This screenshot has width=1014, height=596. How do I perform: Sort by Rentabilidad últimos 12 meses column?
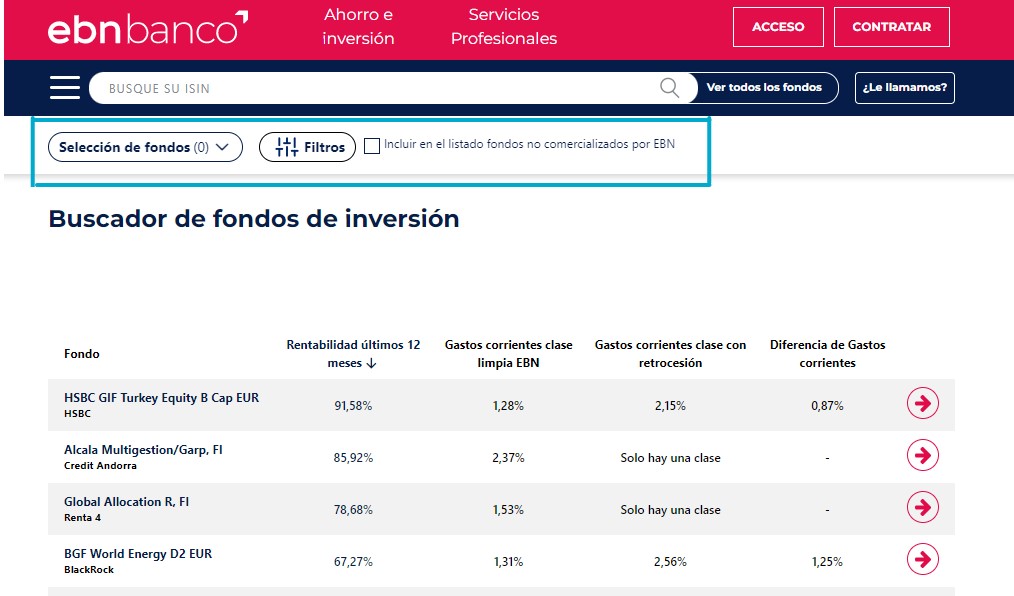pyautogui.click(x=353, y=354)
